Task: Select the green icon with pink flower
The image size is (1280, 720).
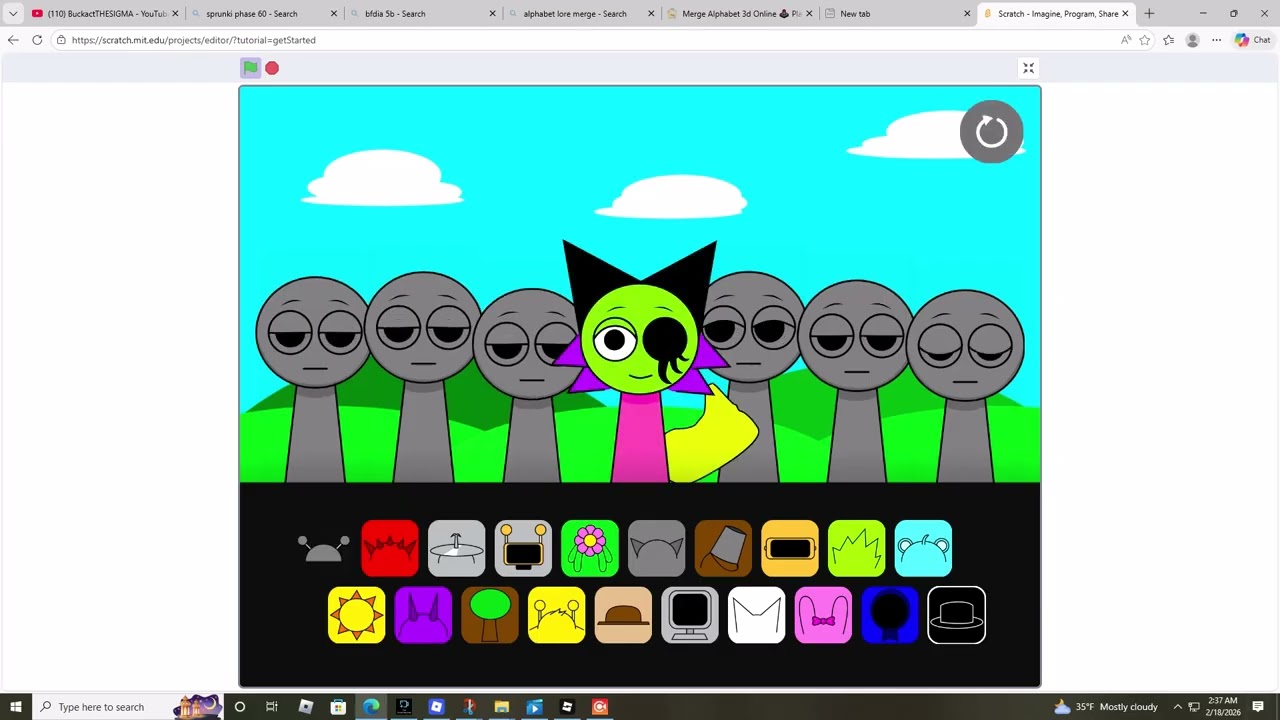Action: (590, 548)
